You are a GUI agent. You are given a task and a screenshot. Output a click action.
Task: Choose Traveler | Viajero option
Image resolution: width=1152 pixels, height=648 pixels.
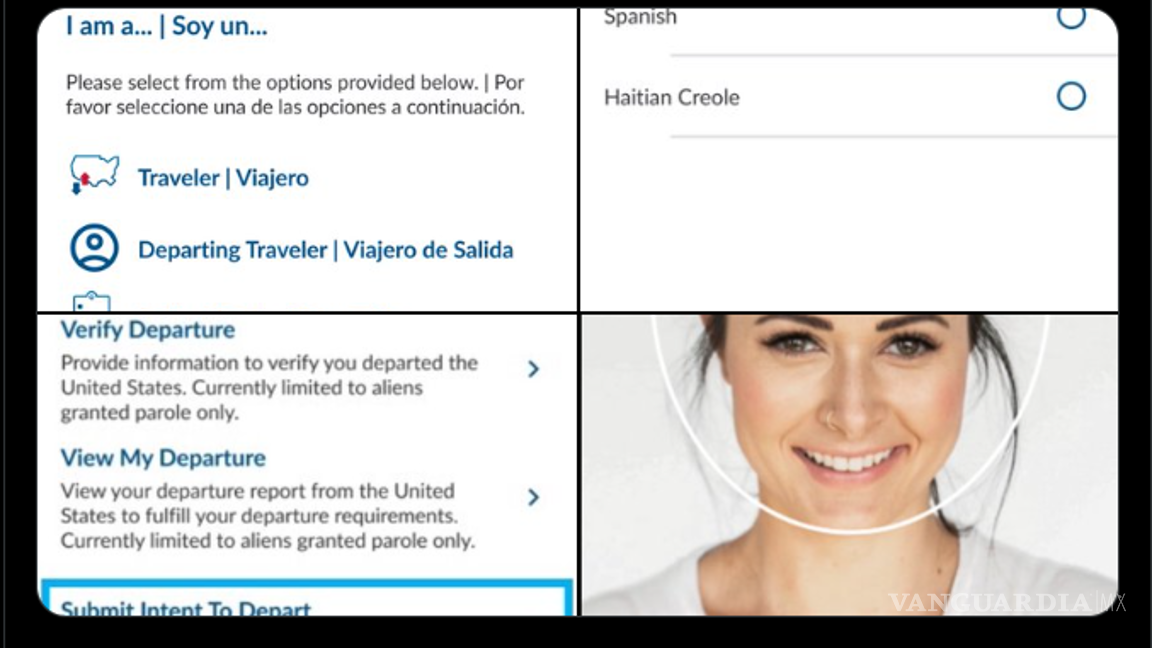click(x=223, y=178)
